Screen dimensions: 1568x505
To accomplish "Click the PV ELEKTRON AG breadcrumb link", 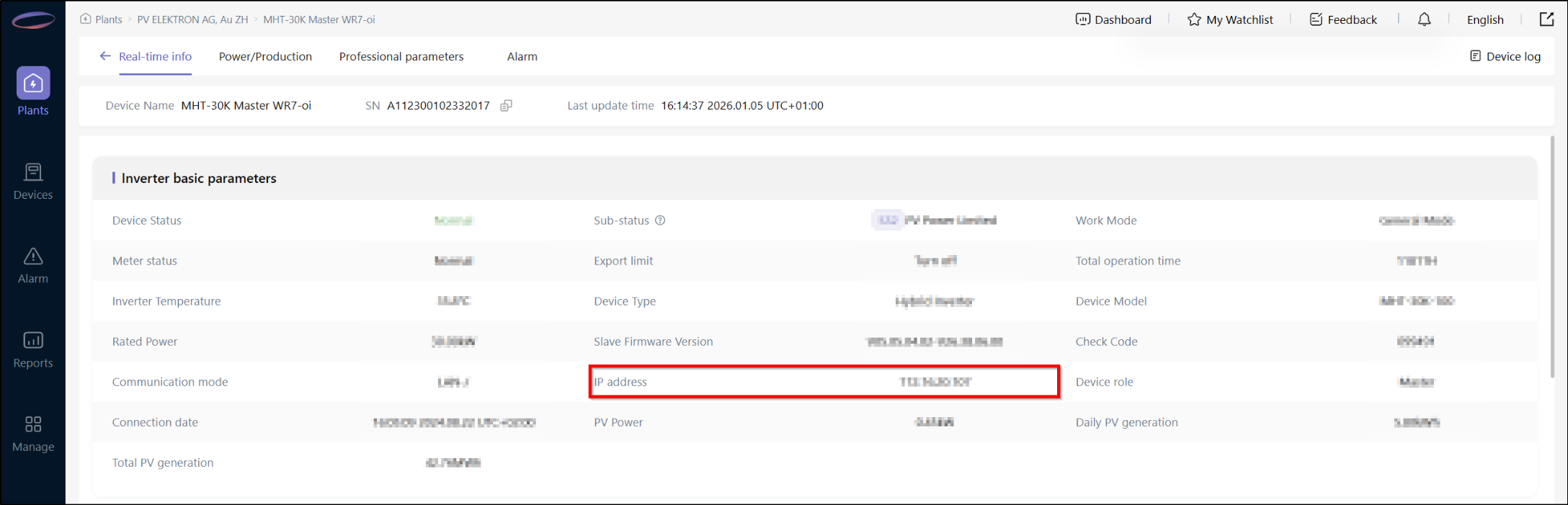I will pyautogui.click(x=192, y=19).
